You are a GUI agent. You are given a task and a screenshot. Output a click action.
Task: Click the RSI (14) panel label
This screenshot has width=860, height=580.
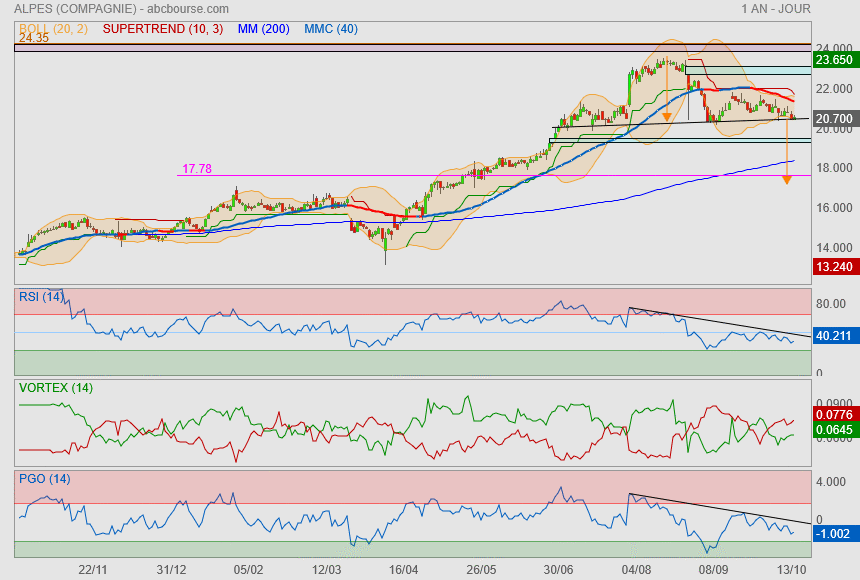click(41, 295)
